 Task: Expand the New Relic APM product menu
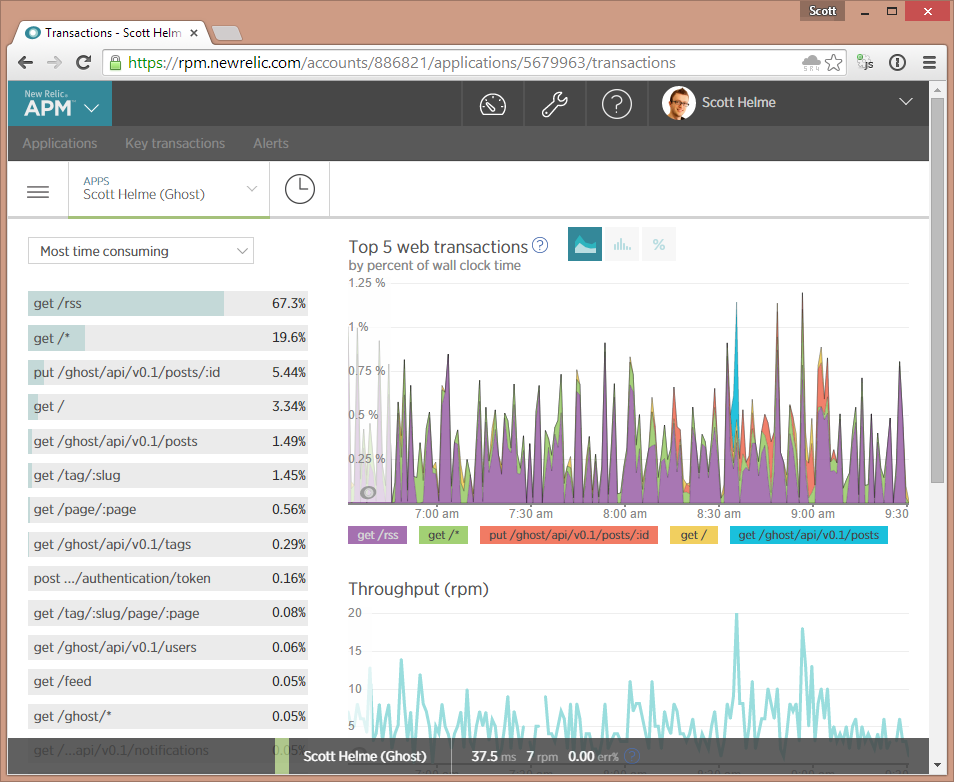(60, 104)
